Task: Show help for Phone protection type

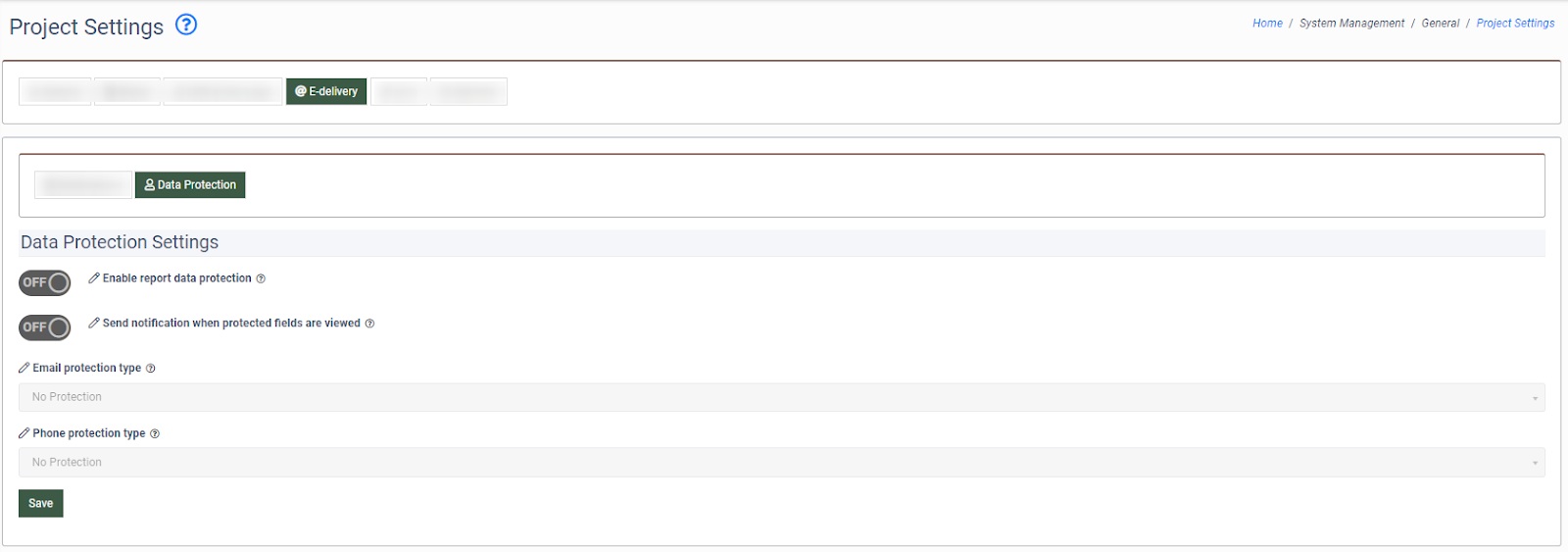Action: 155,434
